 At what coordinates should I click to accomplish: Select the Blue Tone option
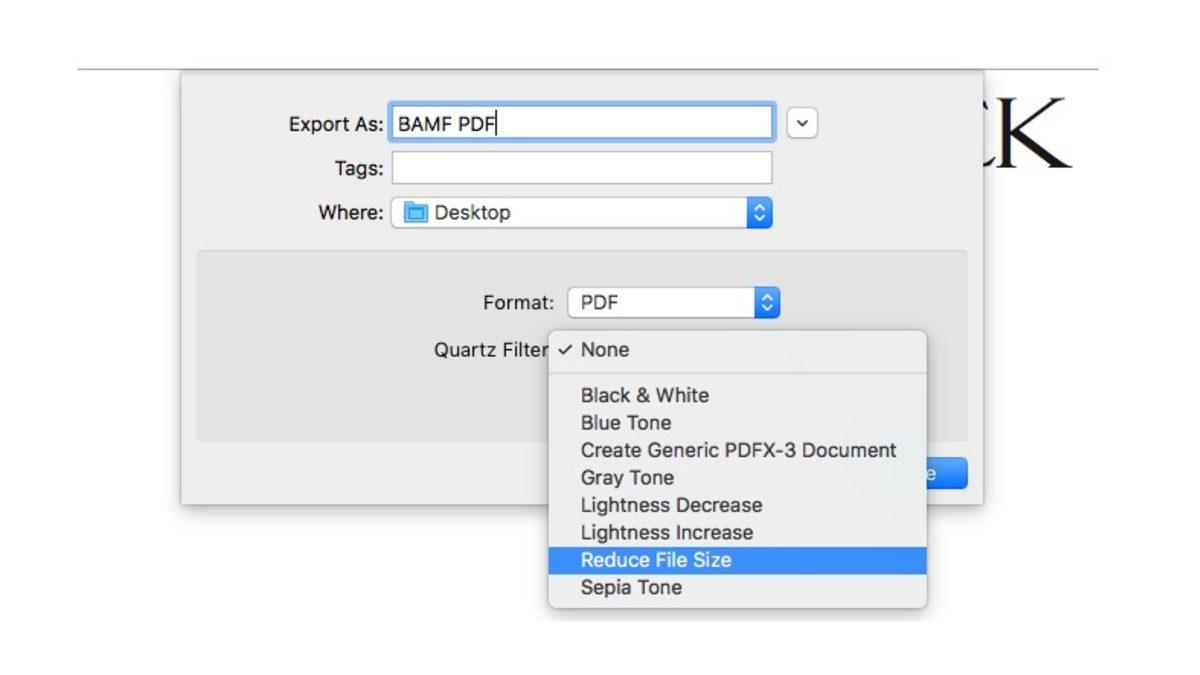point(626,423)
